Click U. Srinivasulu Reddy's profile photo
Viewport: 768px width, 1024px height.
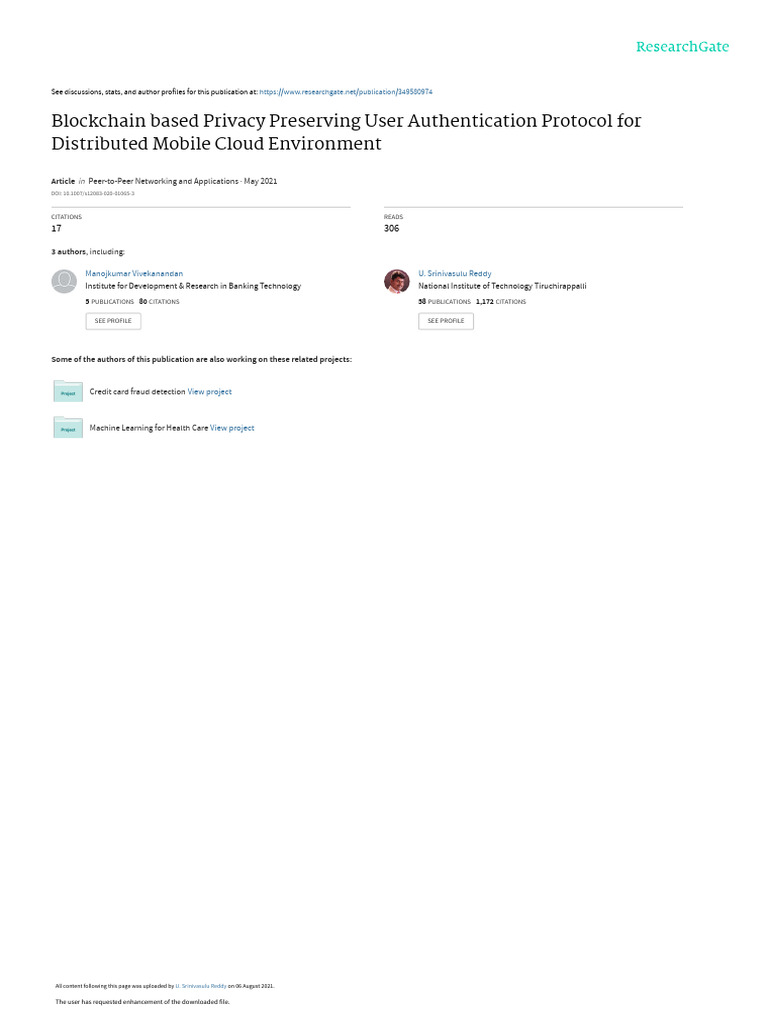(397, 281)
